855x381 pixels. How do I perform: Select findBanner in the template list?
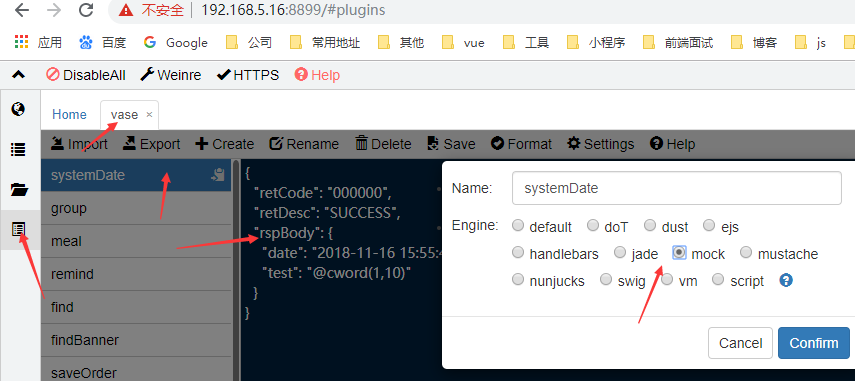136,340
